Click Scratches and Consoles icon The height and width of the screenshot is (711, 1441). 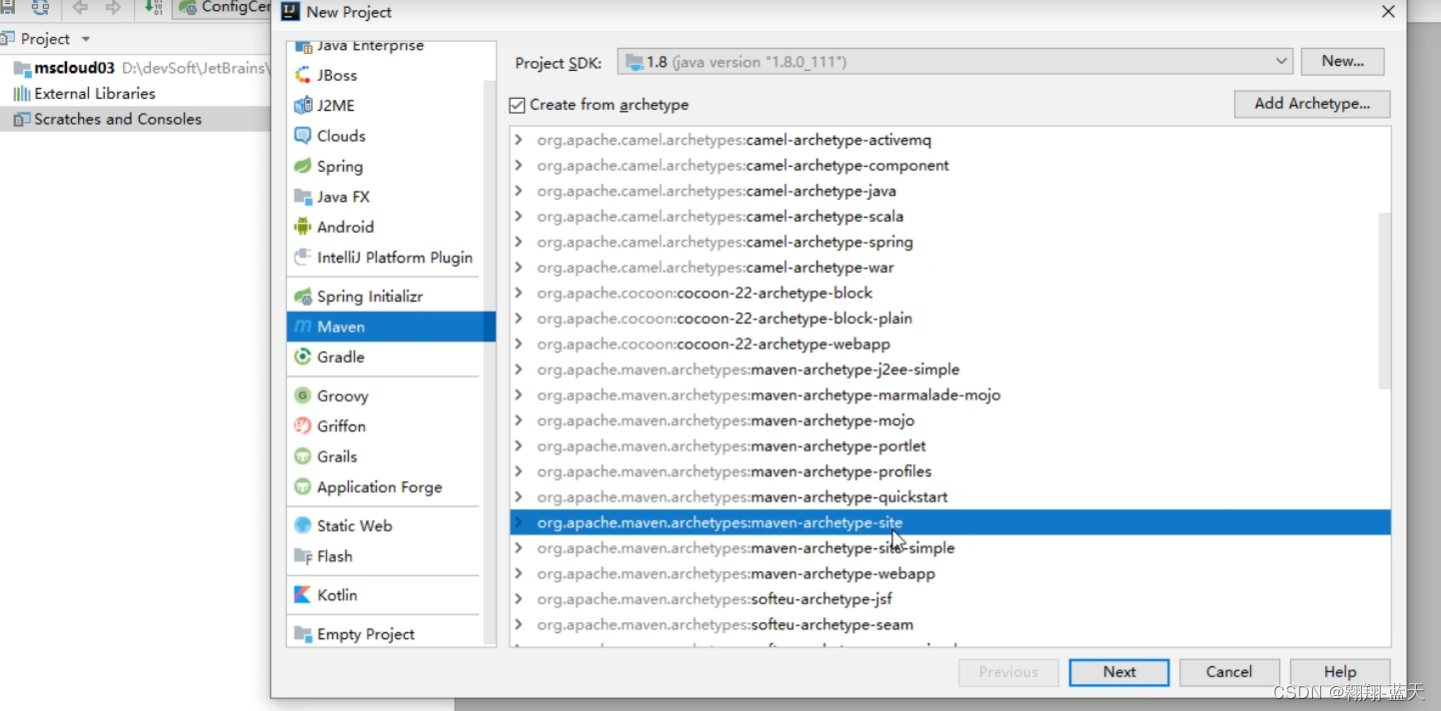click(21, 119)
